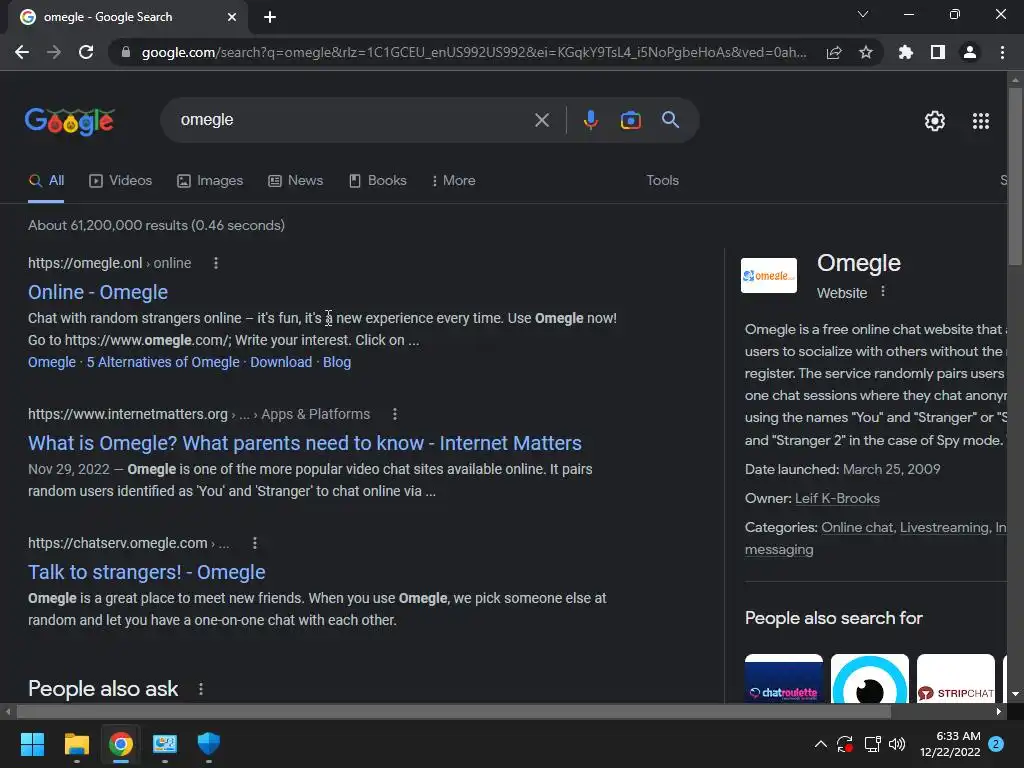Bookmark this page with the star icon
This screenshot has width=1024, height=768.
pyautogui.click(x=866, y=52)
